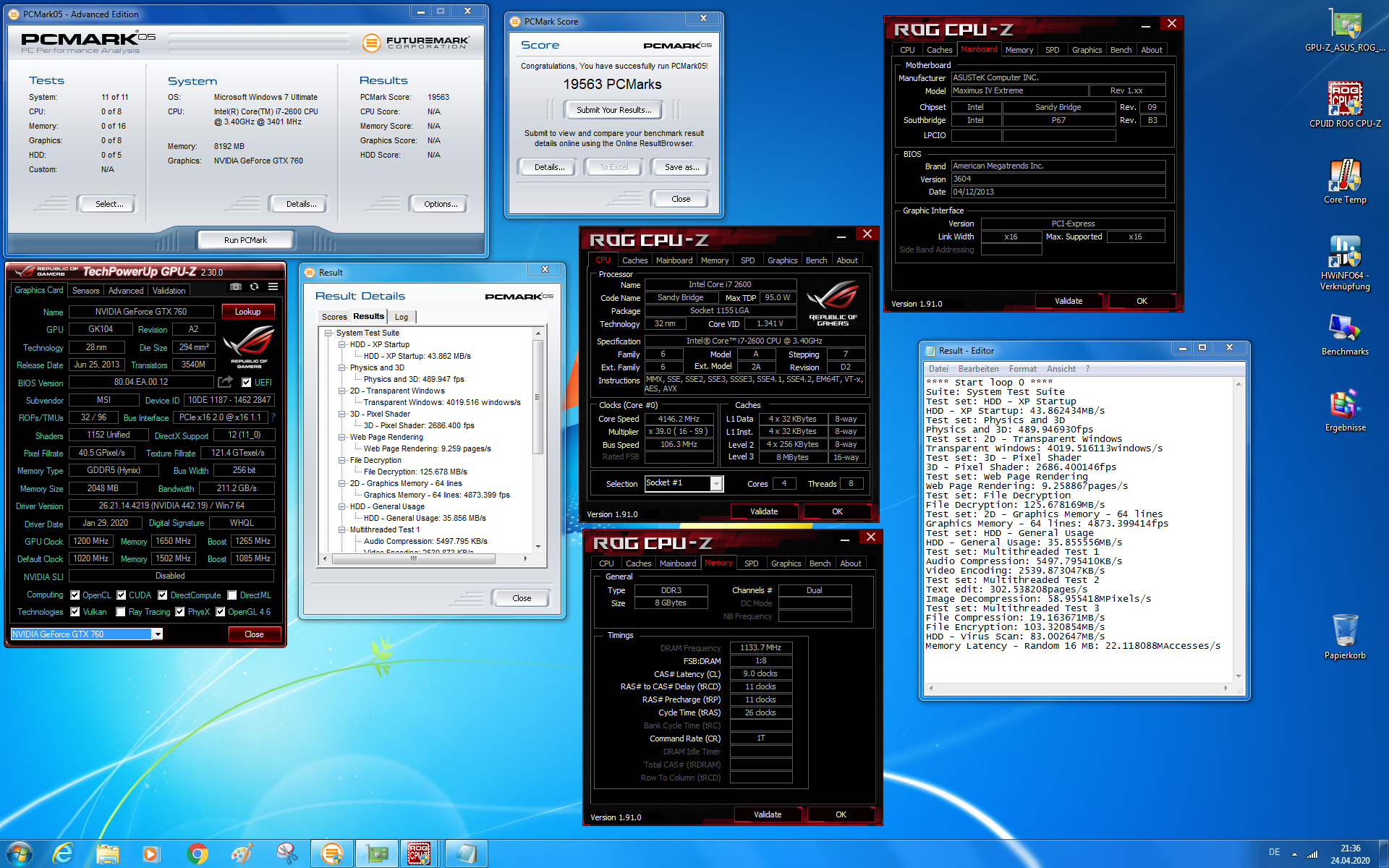Toggle DirectCompute checkbox in GPU-Z
Screen dimensions: 1389x868
tap(163, 595)
